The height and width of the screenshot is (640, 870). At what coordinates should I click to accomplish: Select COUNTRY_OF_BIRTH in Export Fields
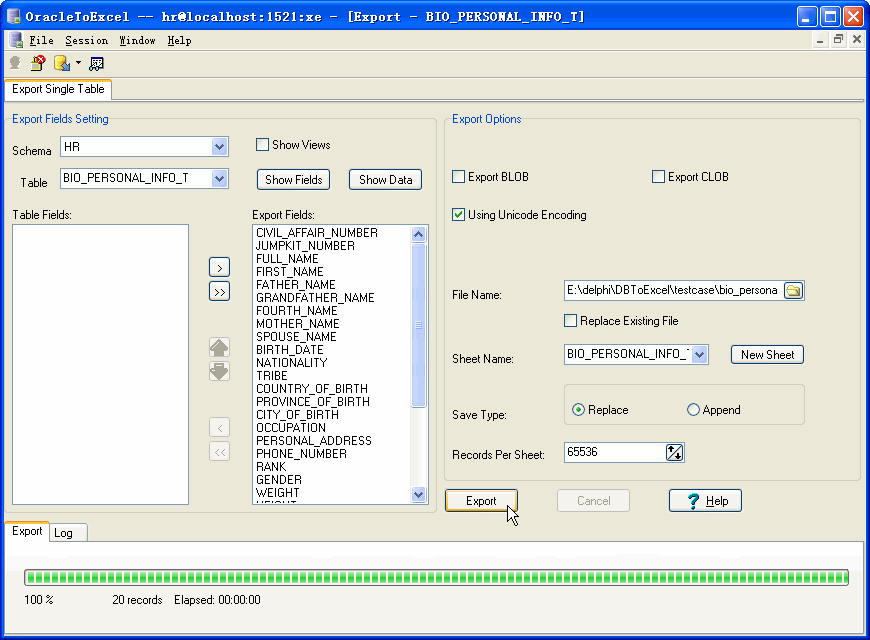[312, 389]
